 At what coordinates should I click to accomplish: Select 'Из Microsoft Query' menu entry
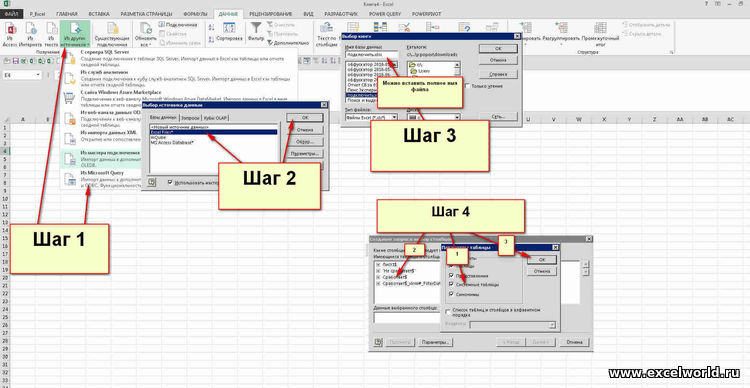click(102, 172)
